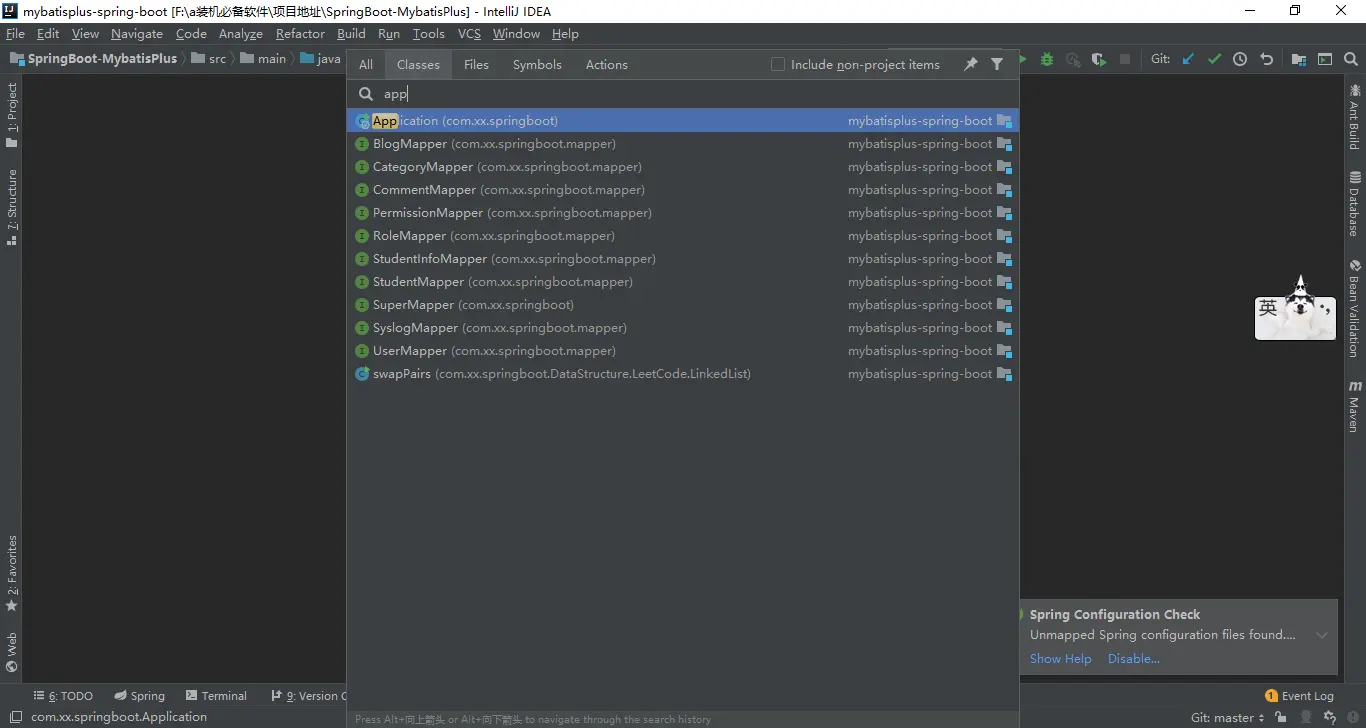
Task: Select swapPairs class in search results
Action: [683, 374]
